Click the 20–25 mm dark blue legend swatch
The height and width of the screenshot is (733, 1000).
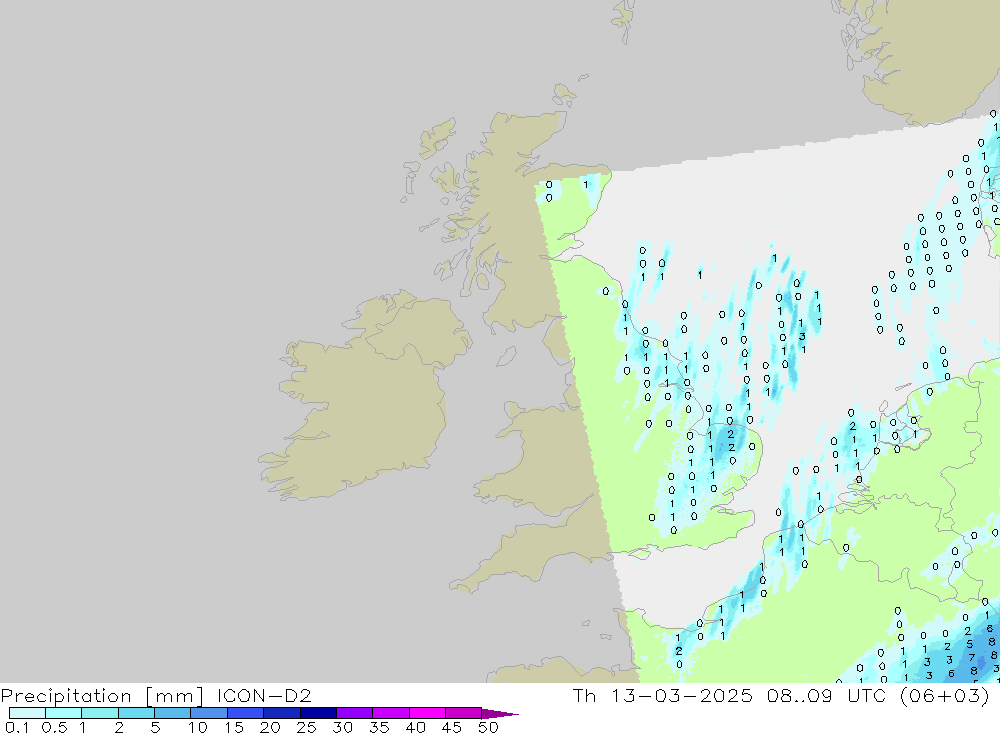[x=281, y=713]
